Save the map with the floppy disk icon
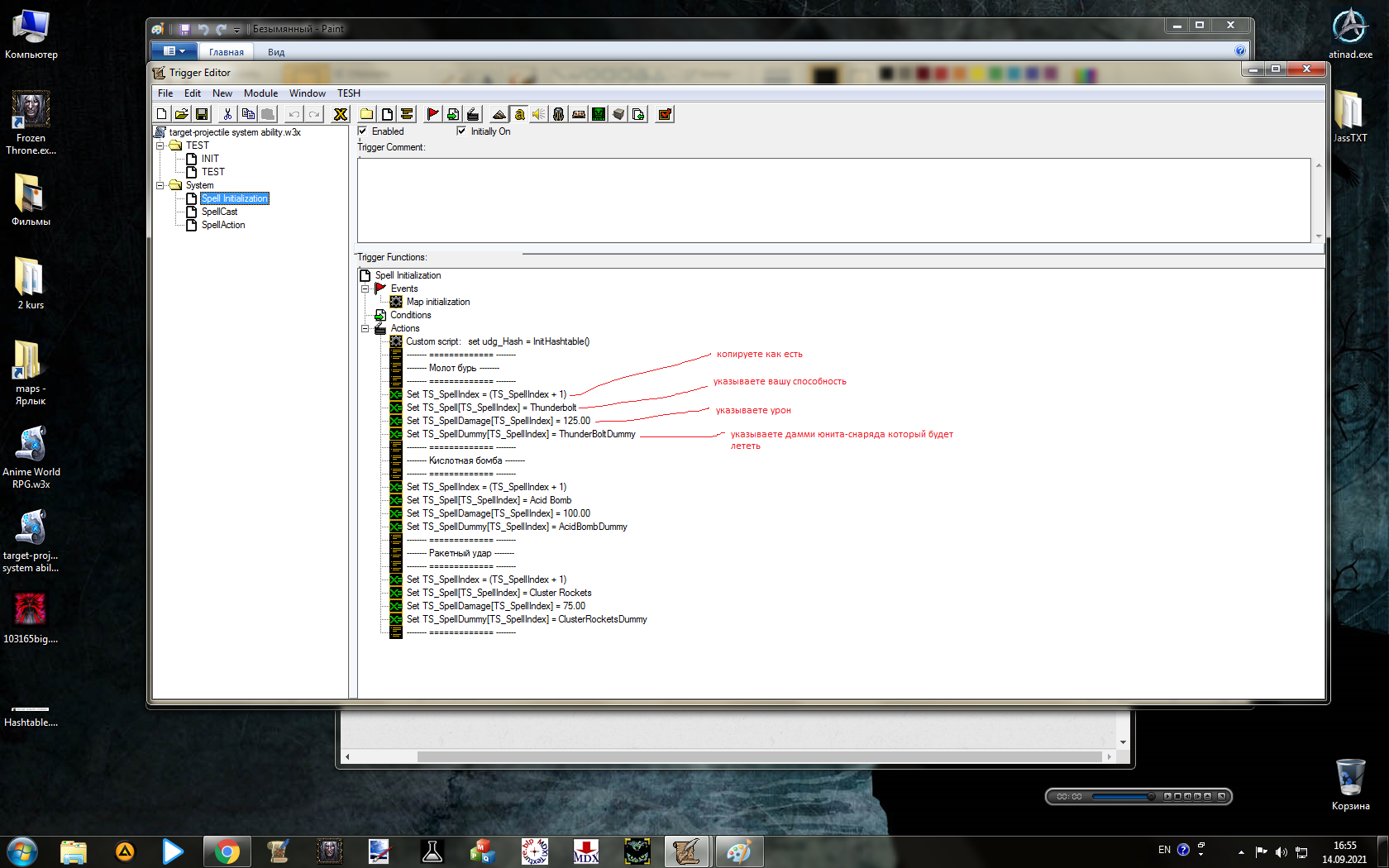This screenshot has height=868, width=1389. [x=201, y=114]
